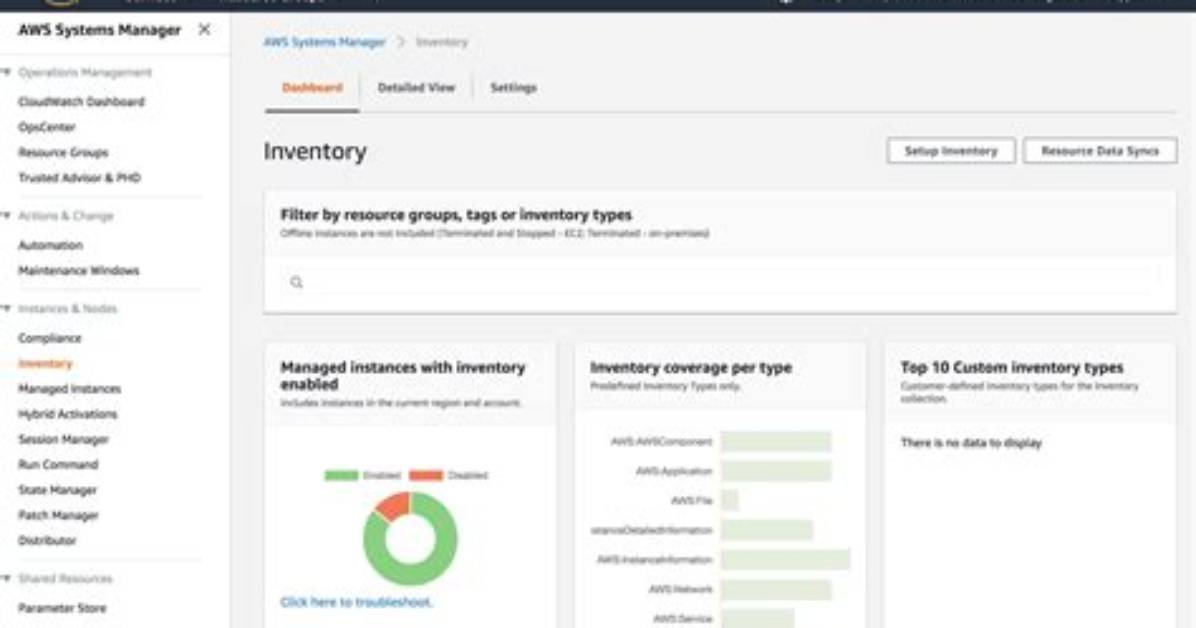Click the green Enabled legend swatch
Screen dimensions: 1196x628
pos(341,475)
